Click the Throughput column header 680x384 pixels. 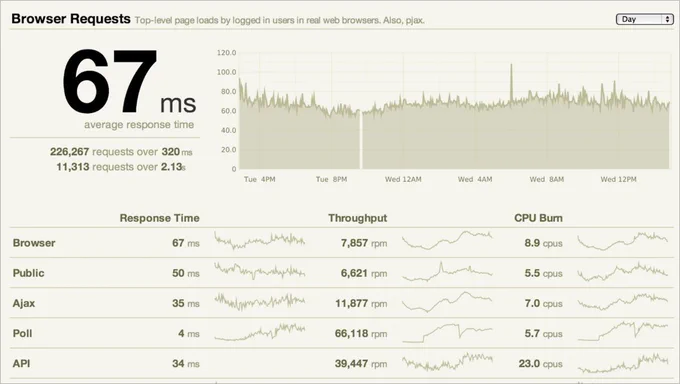pyautogui.click(x=357, y=218)
